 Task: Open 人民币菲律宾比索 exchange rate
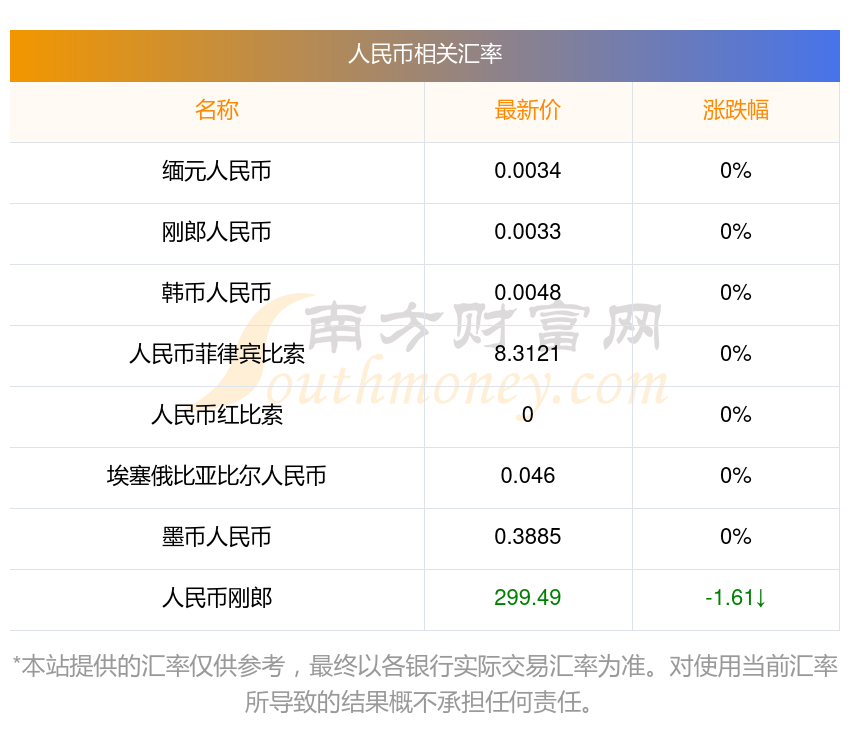pos(217,354)
